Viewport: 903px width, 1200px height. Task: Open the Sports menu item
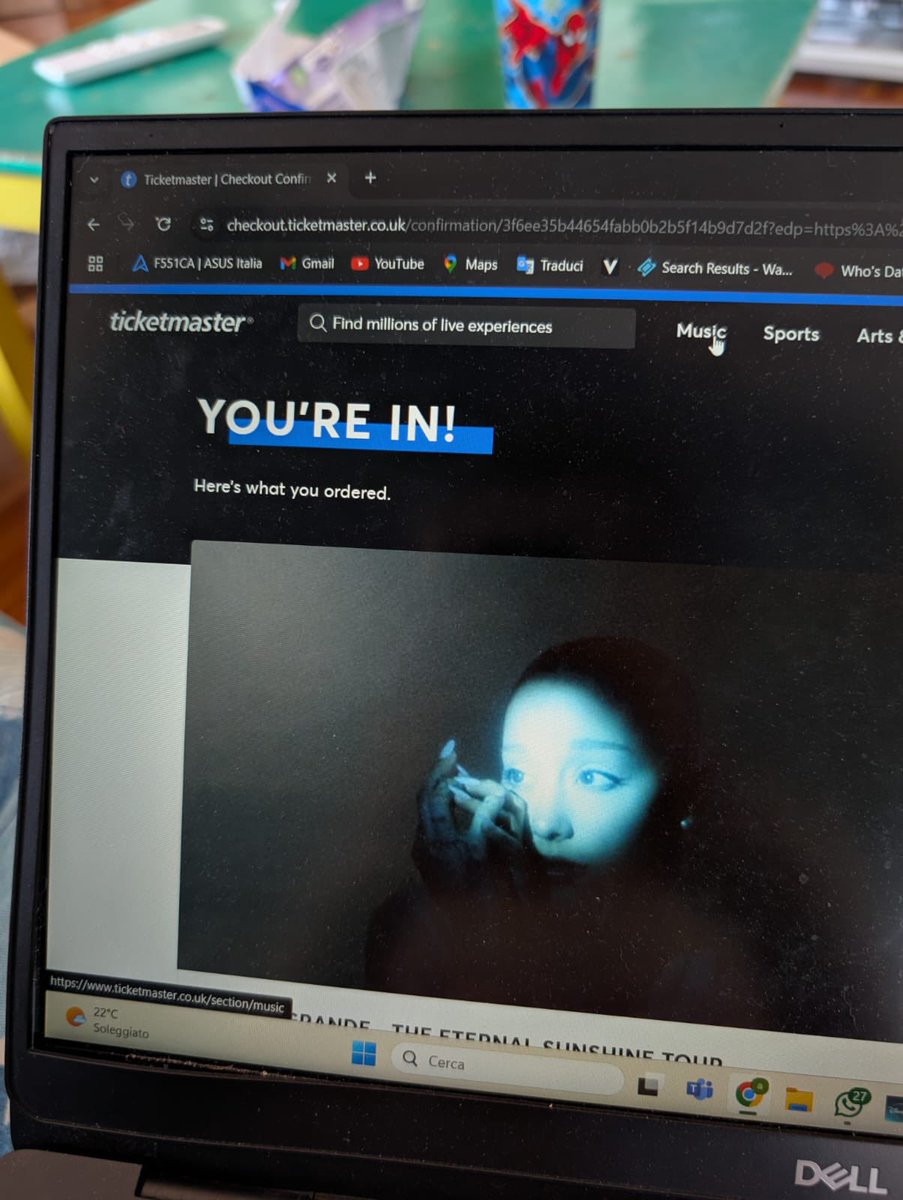(x=791, y=334)
